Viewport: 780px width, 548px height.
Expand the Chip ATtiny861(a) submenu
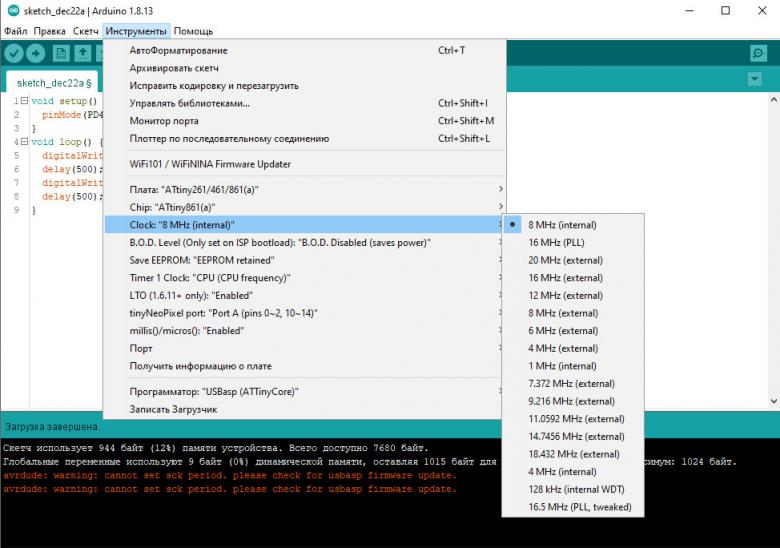304,207
